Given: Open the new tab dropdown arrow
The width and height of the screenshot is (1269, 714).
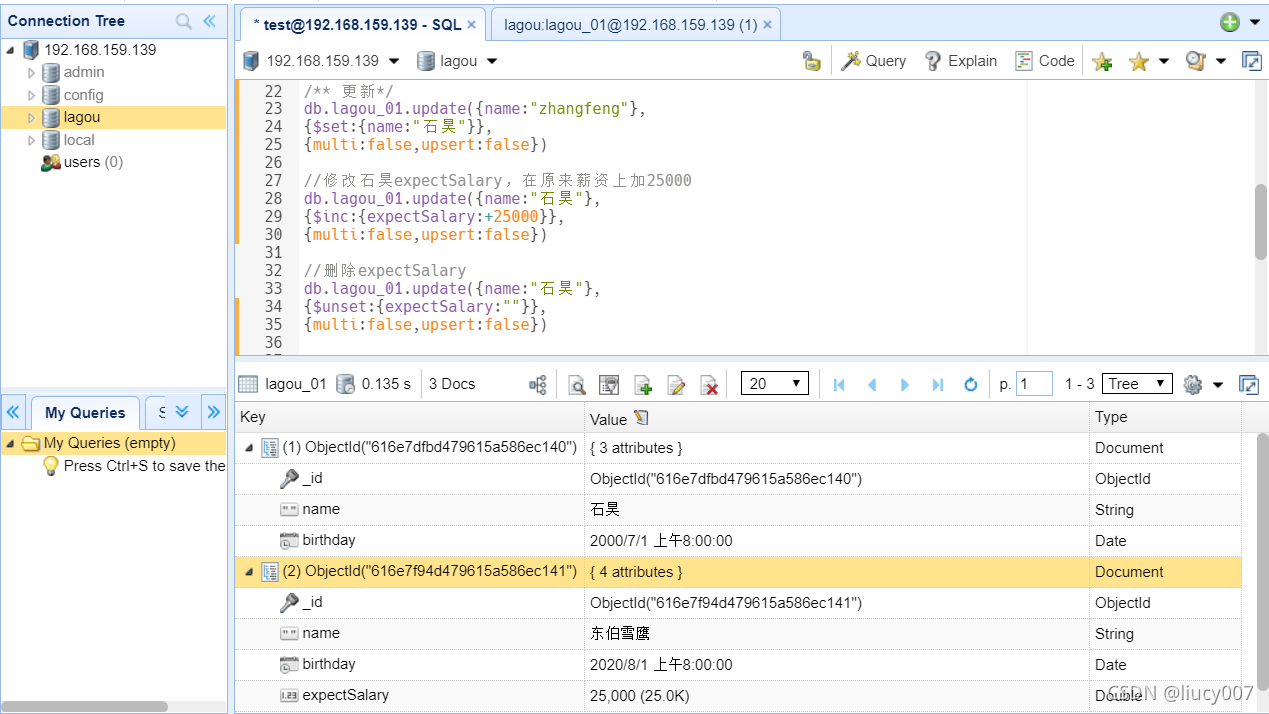Looking at the screenshot, I should (x=1254, y=23).
